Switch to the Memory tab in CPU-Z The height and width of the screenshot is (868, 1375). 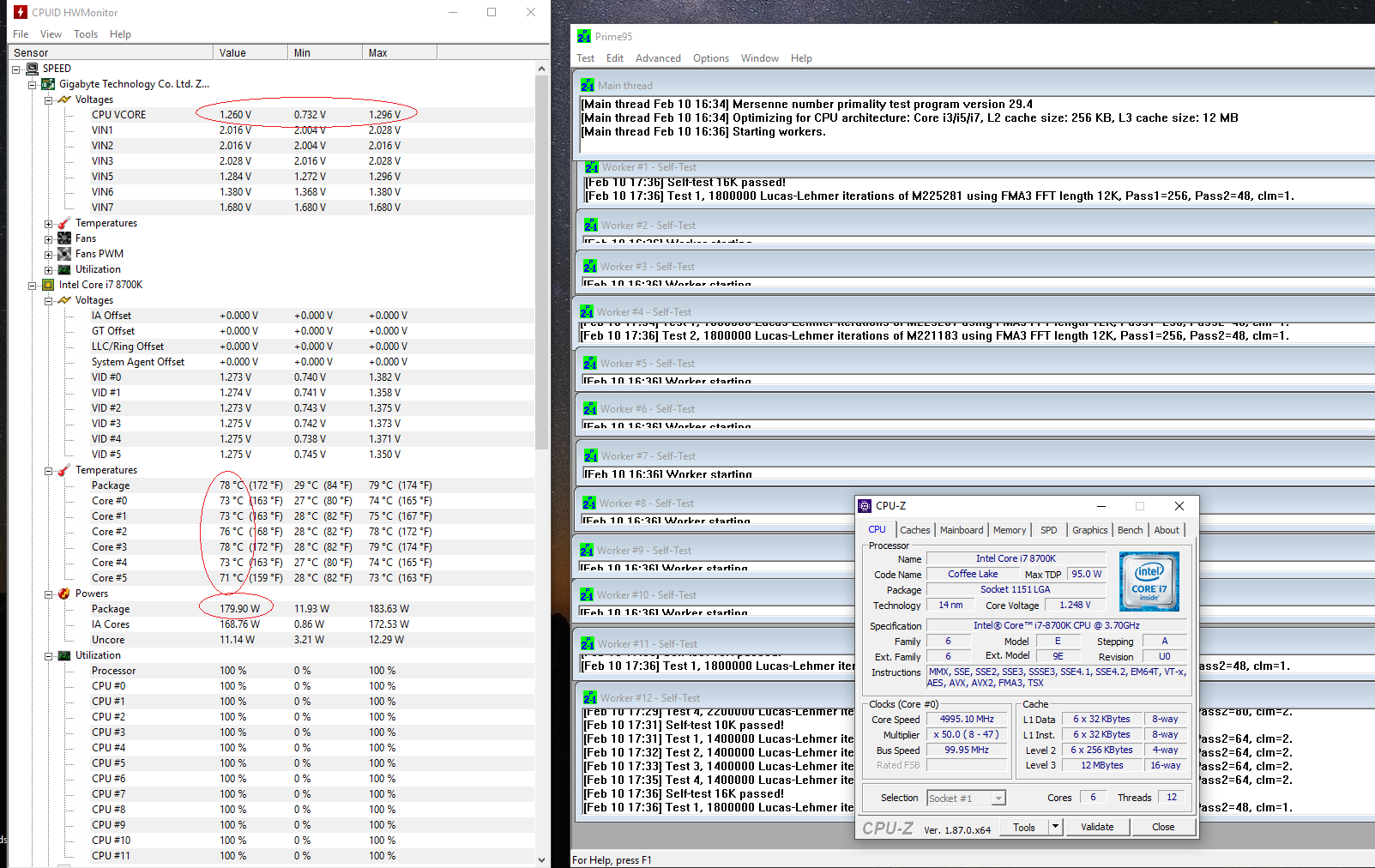pos(1010,530)
